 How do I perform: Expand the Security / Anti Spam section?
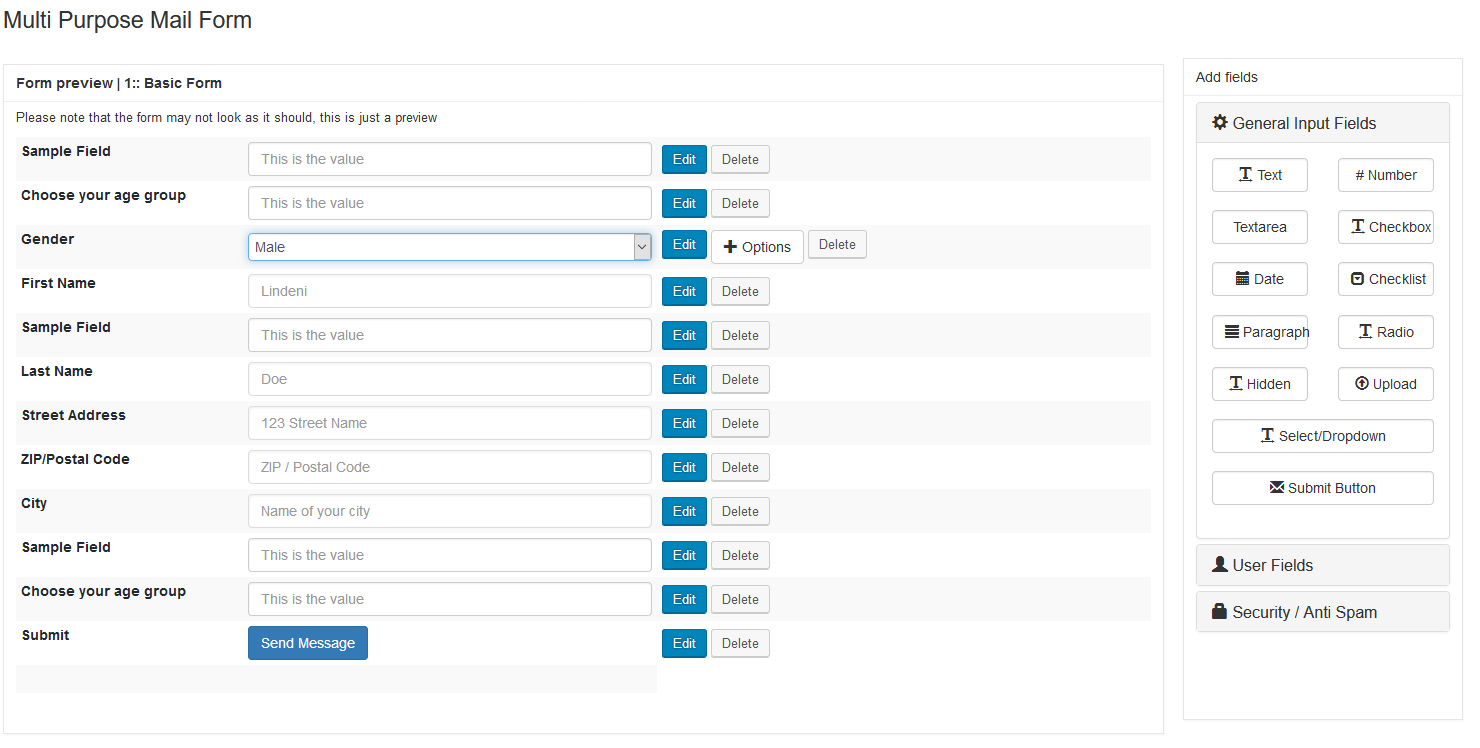coord(1322,612)
